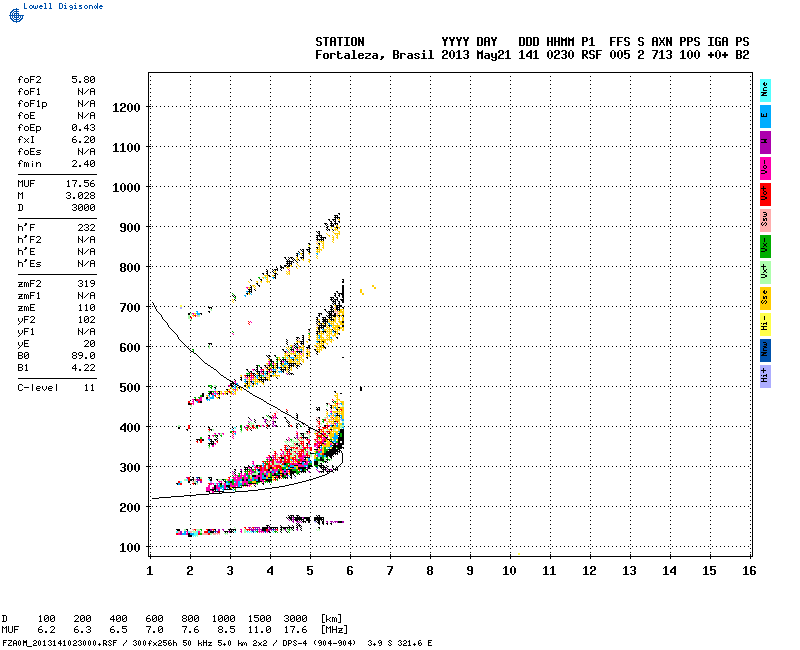This screenshot has height=650, width=800.
Task: Select the RSF value in header
Action: [x=591, y=55]
